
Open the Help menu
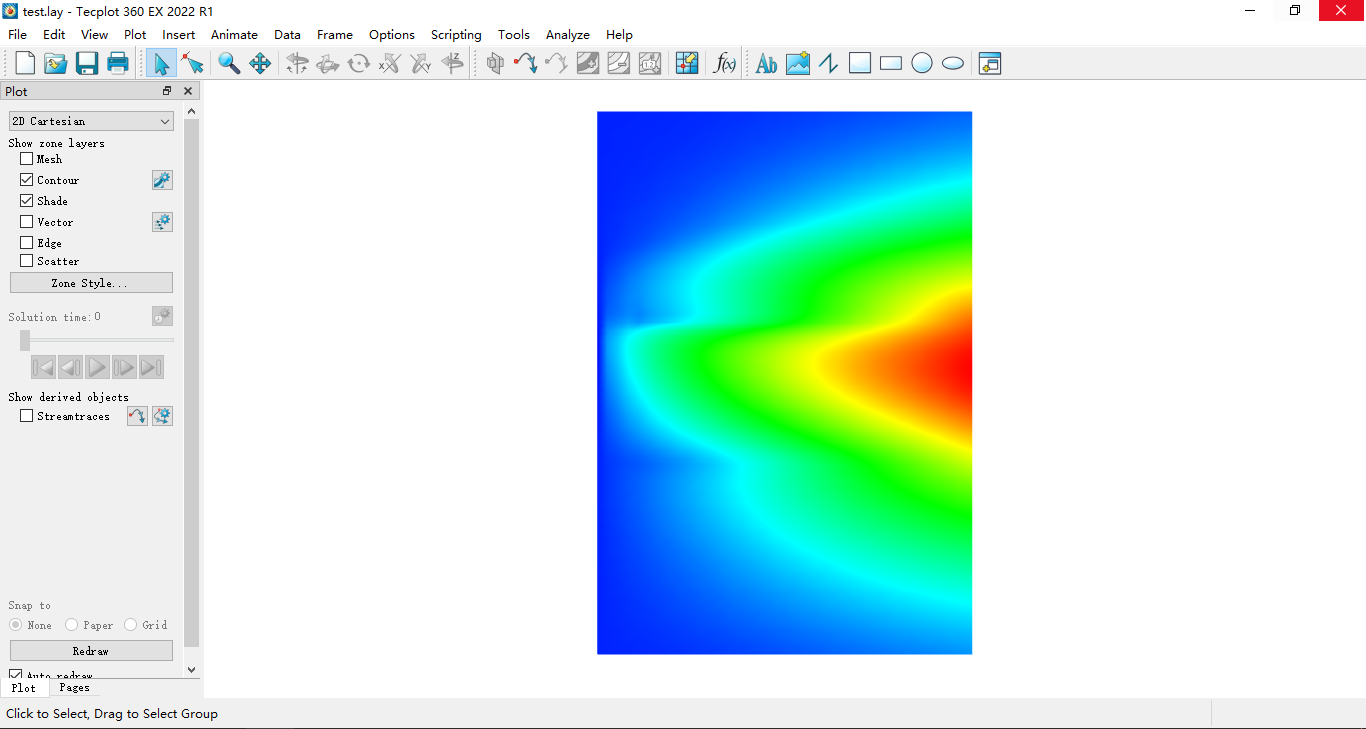(x=619, y=34)
